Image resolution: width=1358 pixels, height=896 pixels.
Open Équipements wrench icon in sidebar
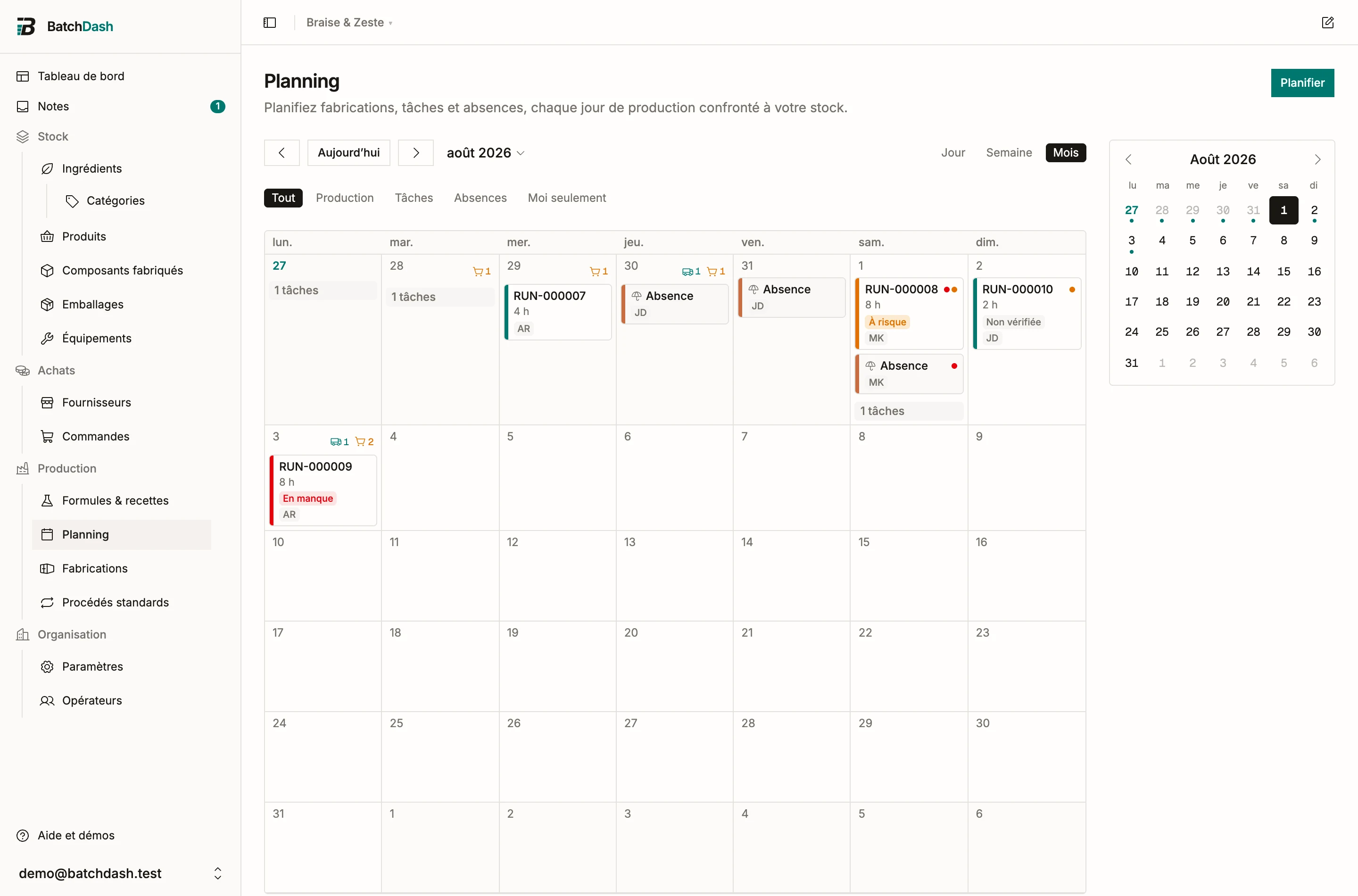(x=47, y=338)
